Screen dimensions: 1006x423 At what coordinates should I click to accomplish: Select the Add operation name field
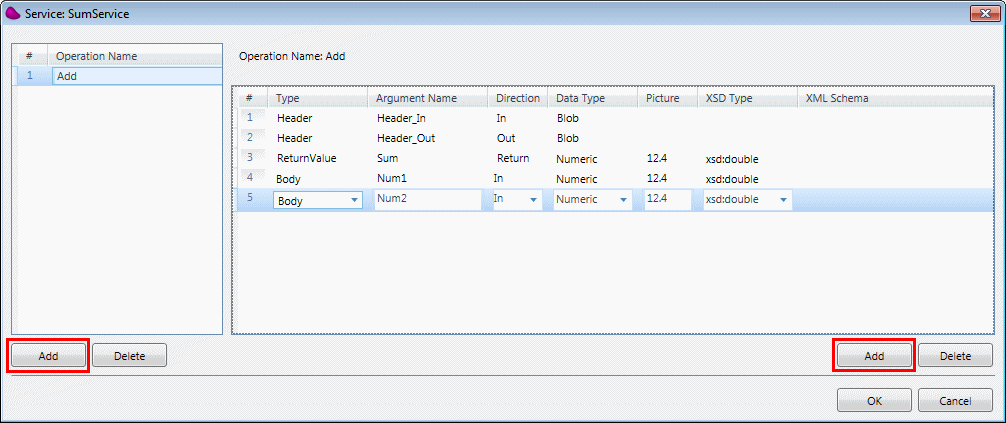point(137,76)
